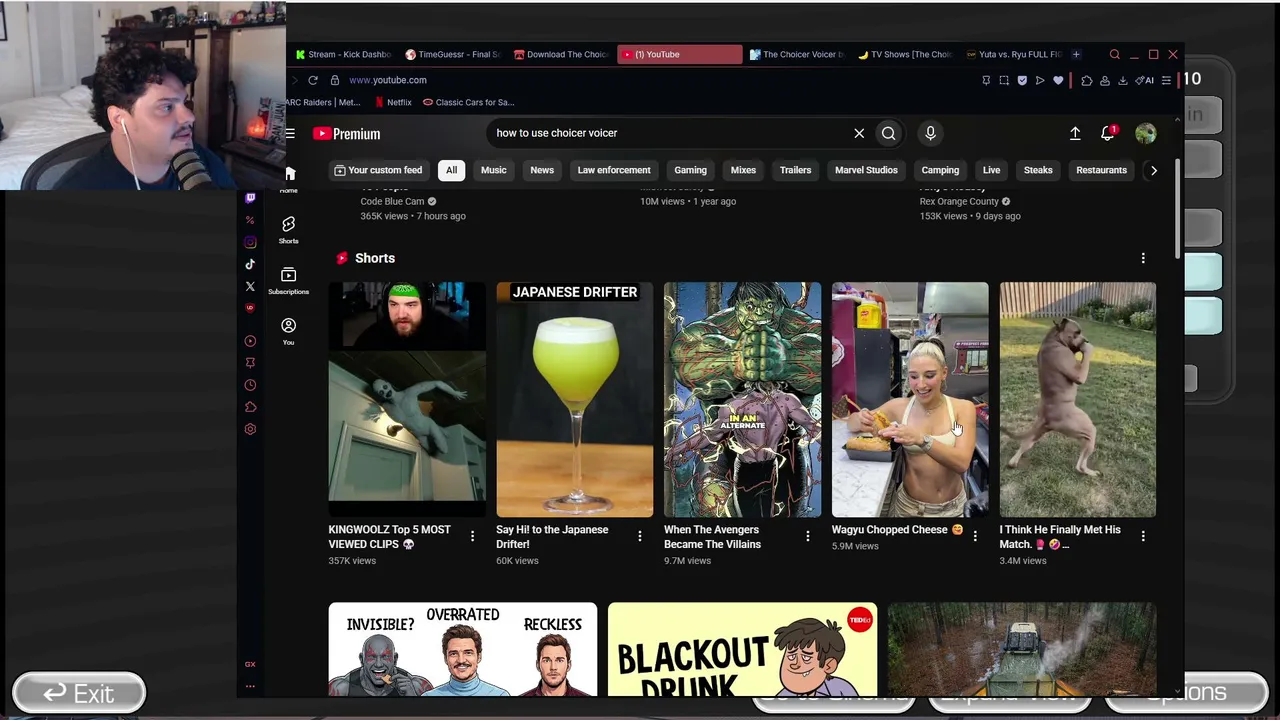Click the heart bookmark icon in toolbar
This screenshot has height=720, width=1280.
[1058, 80]
